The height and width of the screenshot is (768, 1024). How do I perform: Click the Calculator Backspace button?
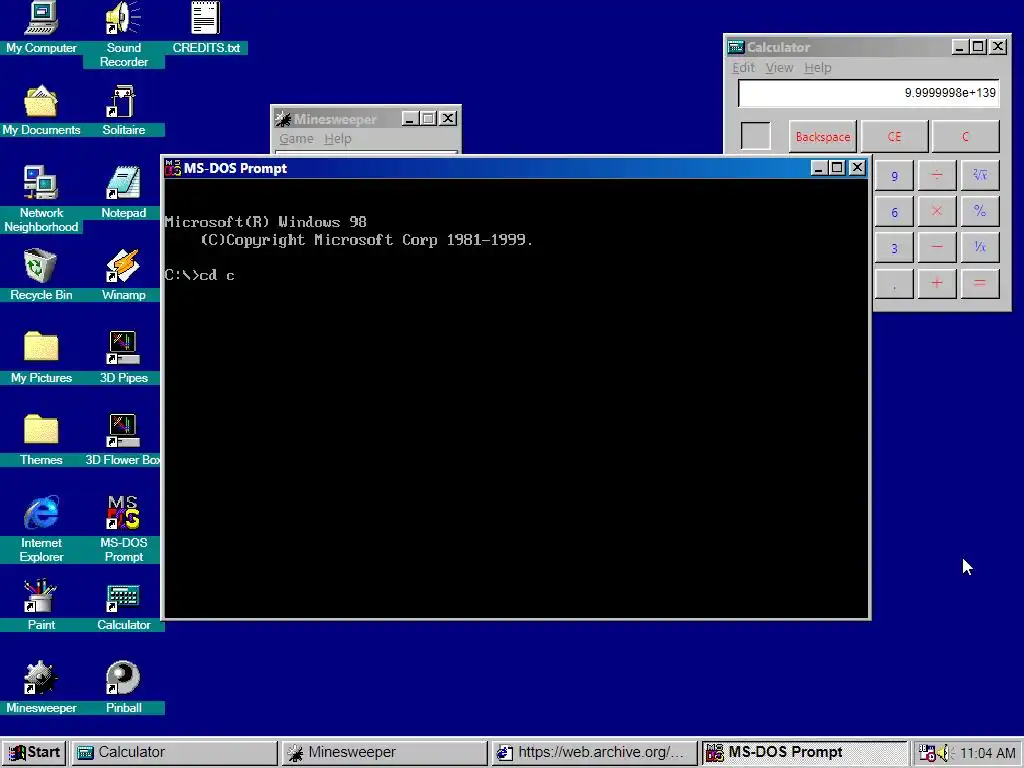pyautogui.click(x=823, y=136)
